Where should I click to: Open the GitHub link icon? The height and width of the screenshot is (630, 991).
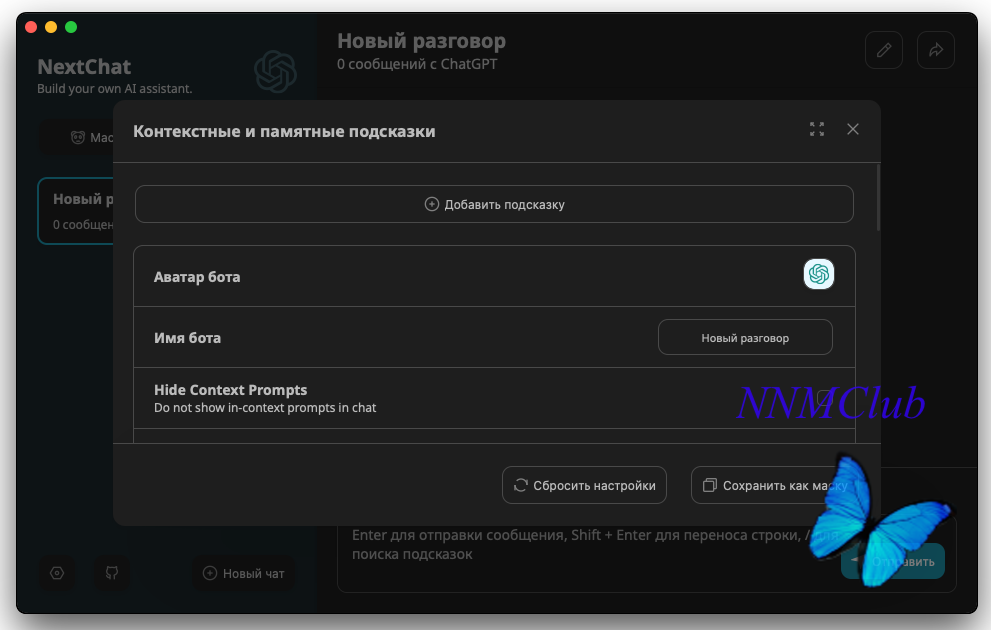pos(112,573)
